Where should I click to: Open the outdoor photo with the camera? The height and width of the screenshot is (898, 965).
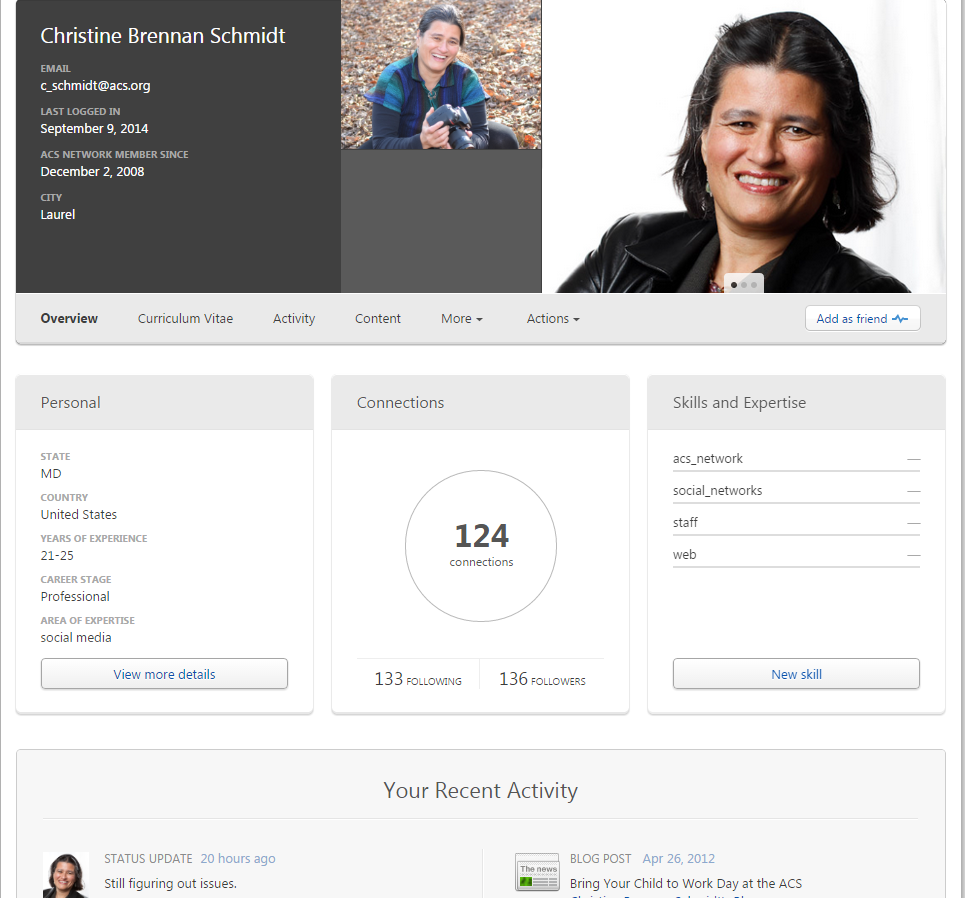pos(441,75)
